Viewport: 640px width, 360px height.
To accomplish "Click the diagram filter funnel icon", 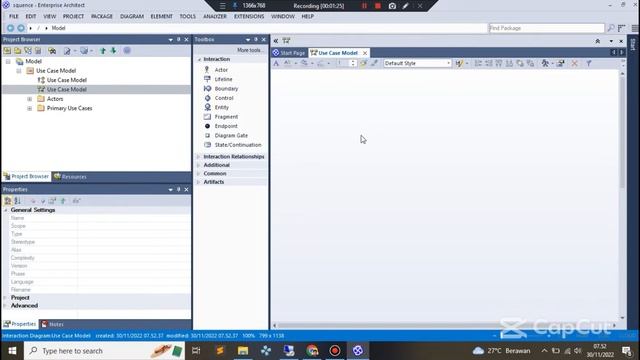I will tap(589, 63).
